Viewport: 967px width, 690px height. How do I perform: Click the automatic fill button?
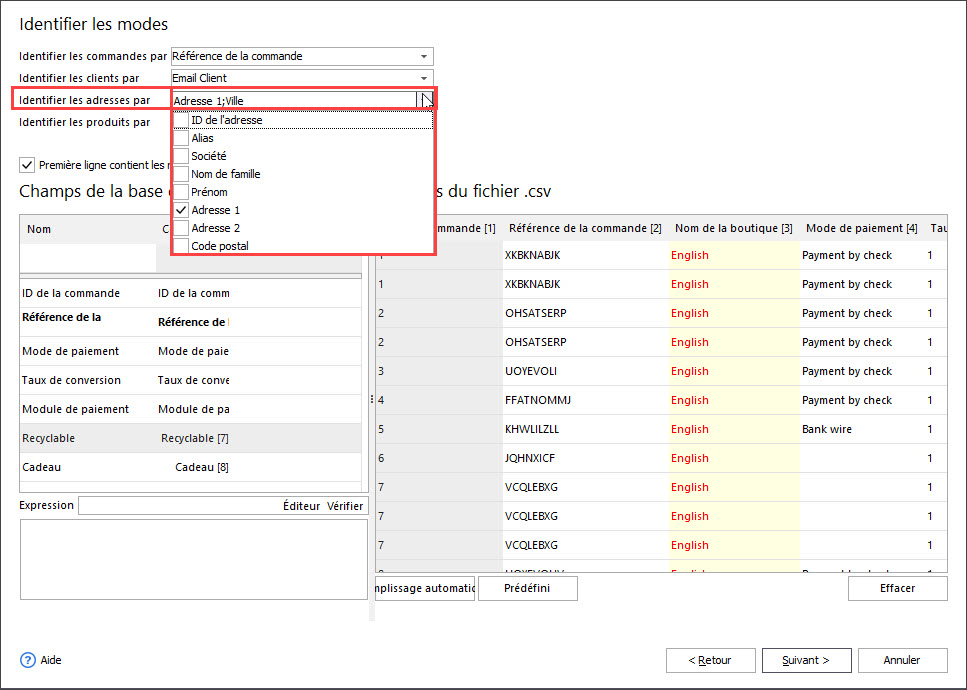click(x=425, y=588)
